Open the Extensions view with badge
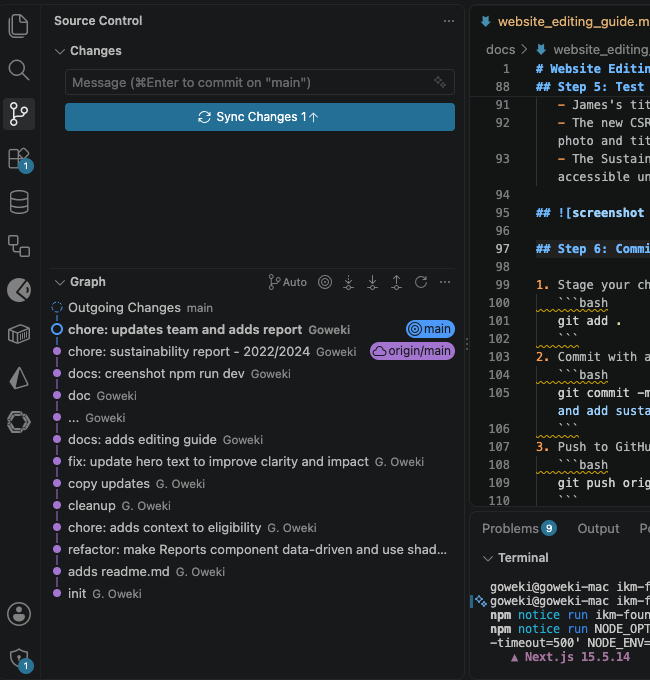The width and height of the screenshot is (650, 680). point(20,159)
